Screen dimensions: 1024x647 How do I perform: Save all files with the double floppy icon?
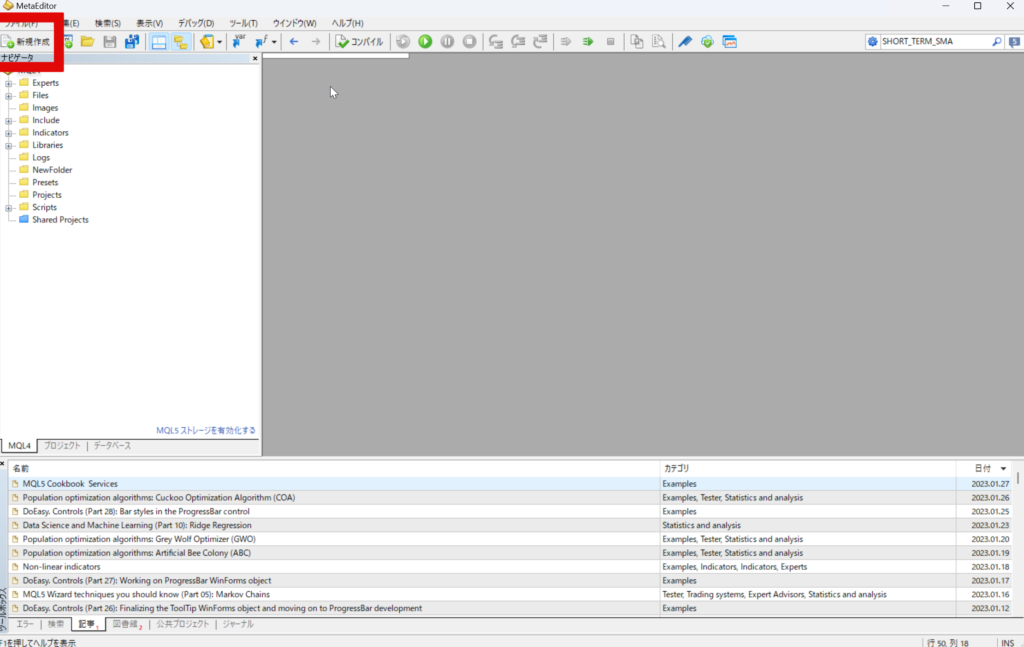132,42
